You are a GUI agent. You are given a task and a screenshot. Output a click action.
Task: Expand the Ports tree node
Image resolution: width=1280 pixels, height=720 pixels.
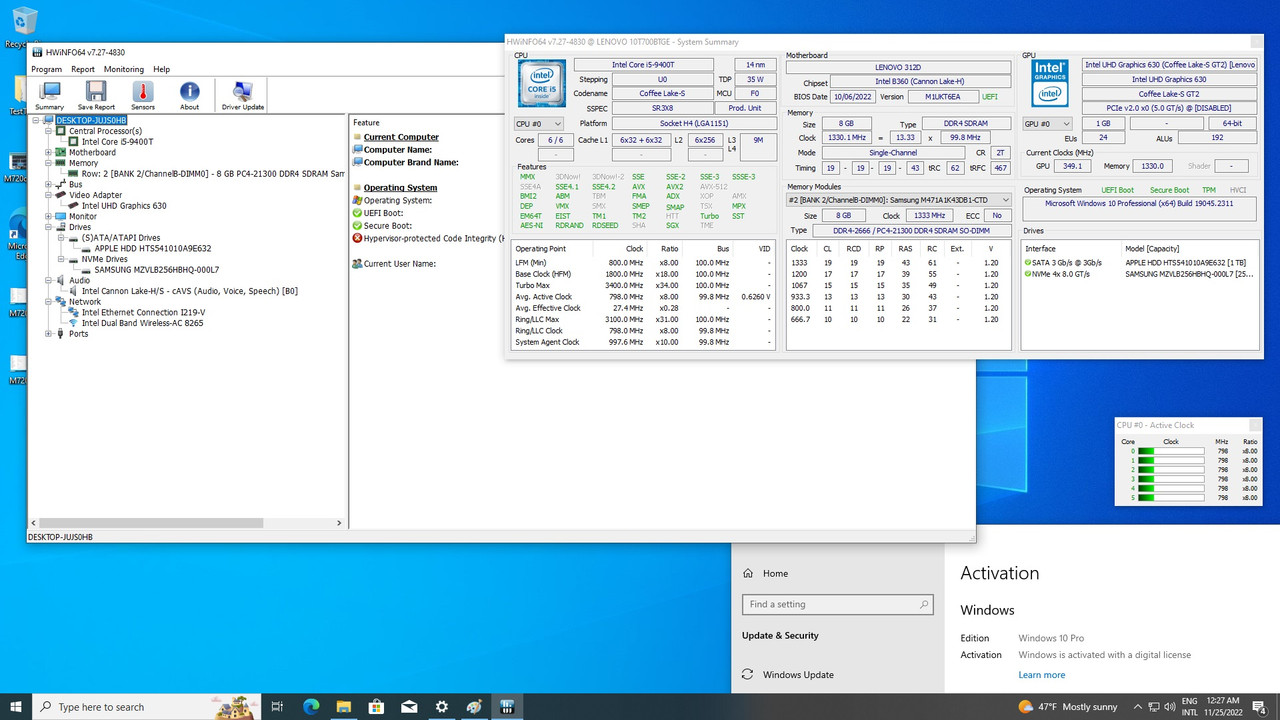49,334
